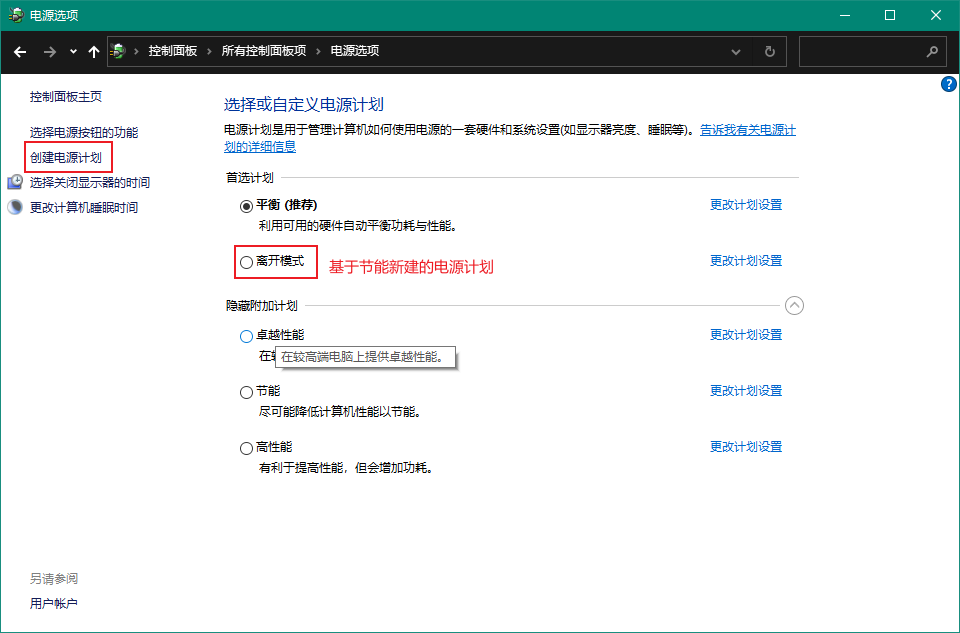Maximize the 电源选项 window
Screen dimensions: 960x633
pos(890,15)
